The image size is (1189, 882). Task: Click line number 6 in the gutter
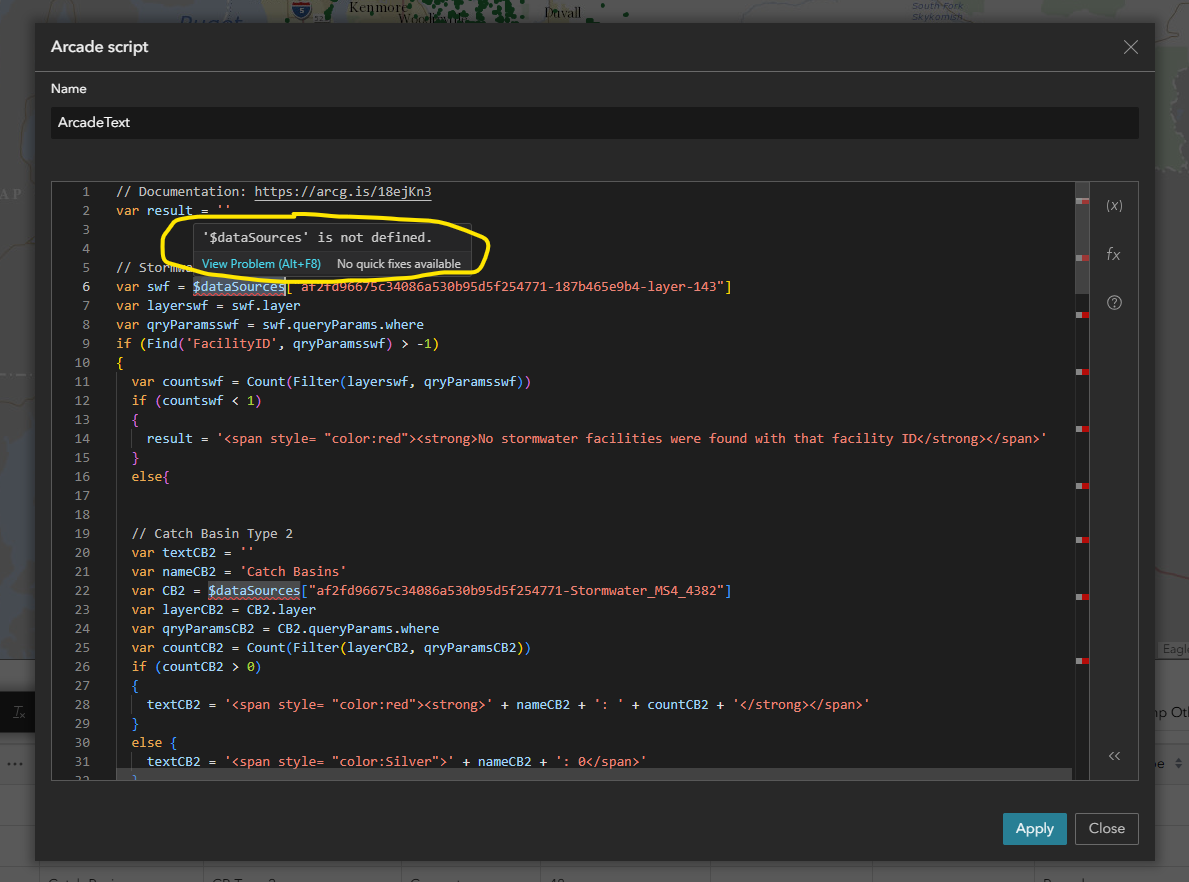click(x=85, y=286)
